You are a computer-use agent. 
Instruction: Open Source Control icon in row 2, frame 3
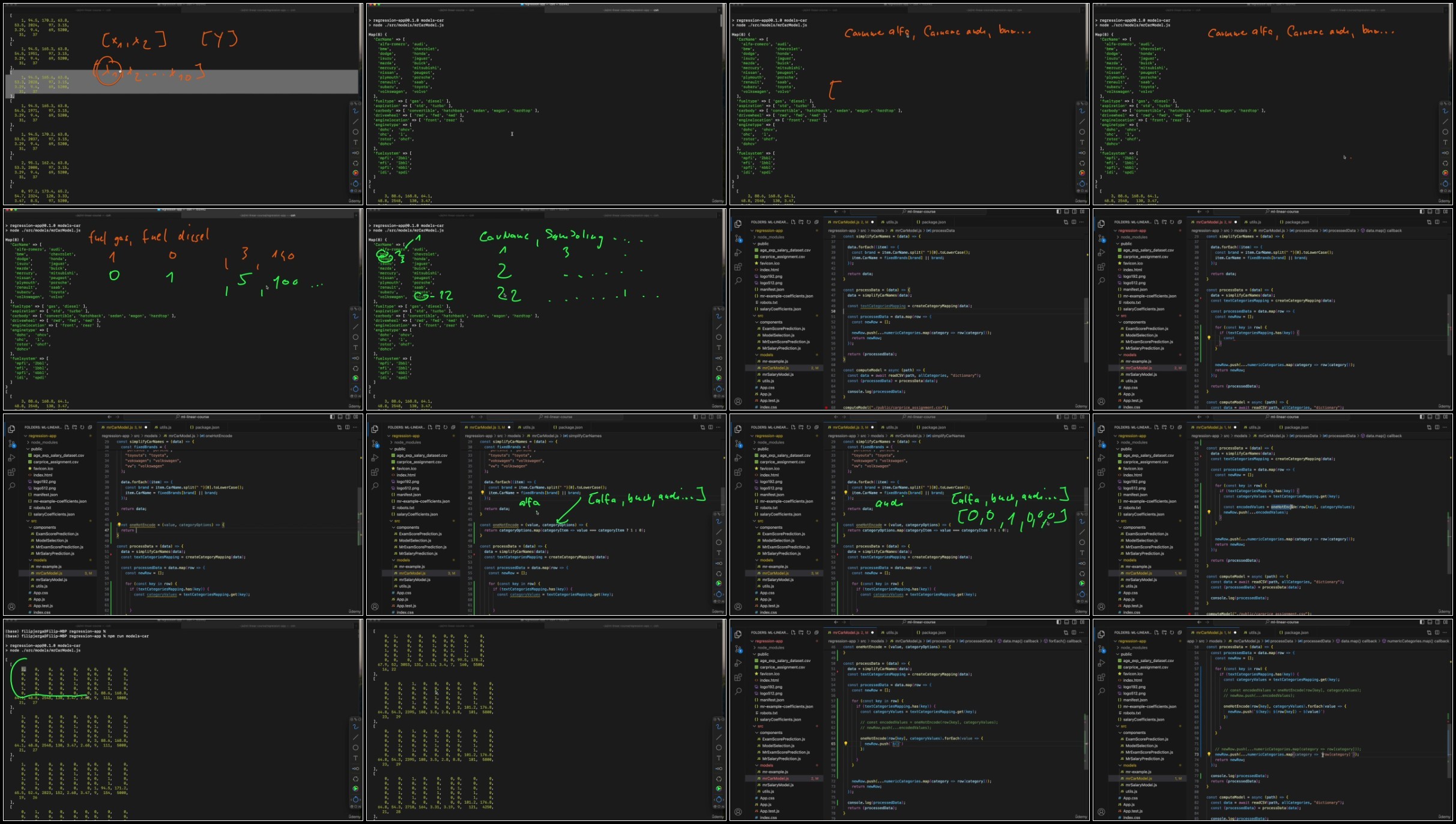(x=738, y=238)
